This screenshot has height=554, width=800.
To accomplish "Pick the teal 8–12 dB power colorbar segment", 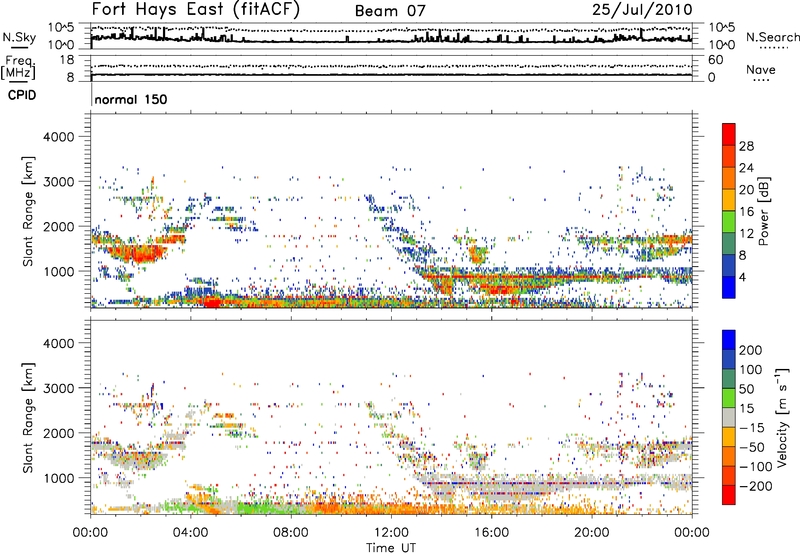I will click(729, 244).
